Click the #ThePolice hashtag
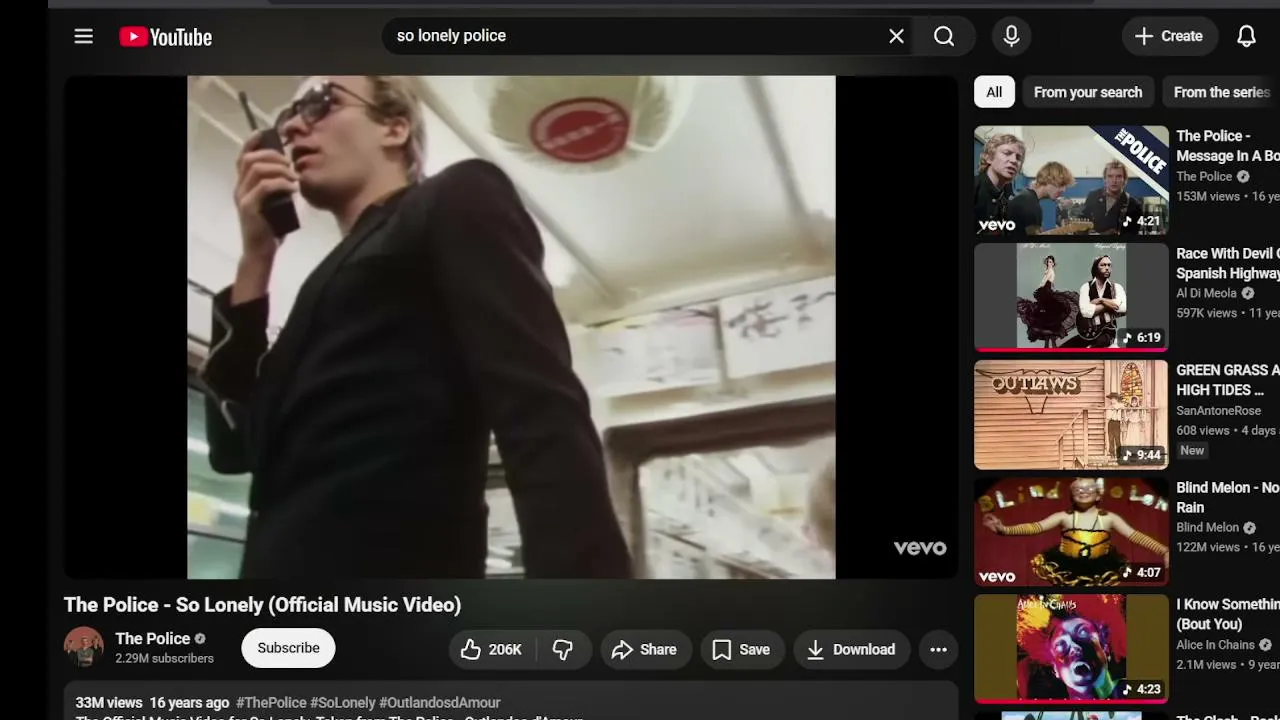1280x720 pixels. click(271, 703)
